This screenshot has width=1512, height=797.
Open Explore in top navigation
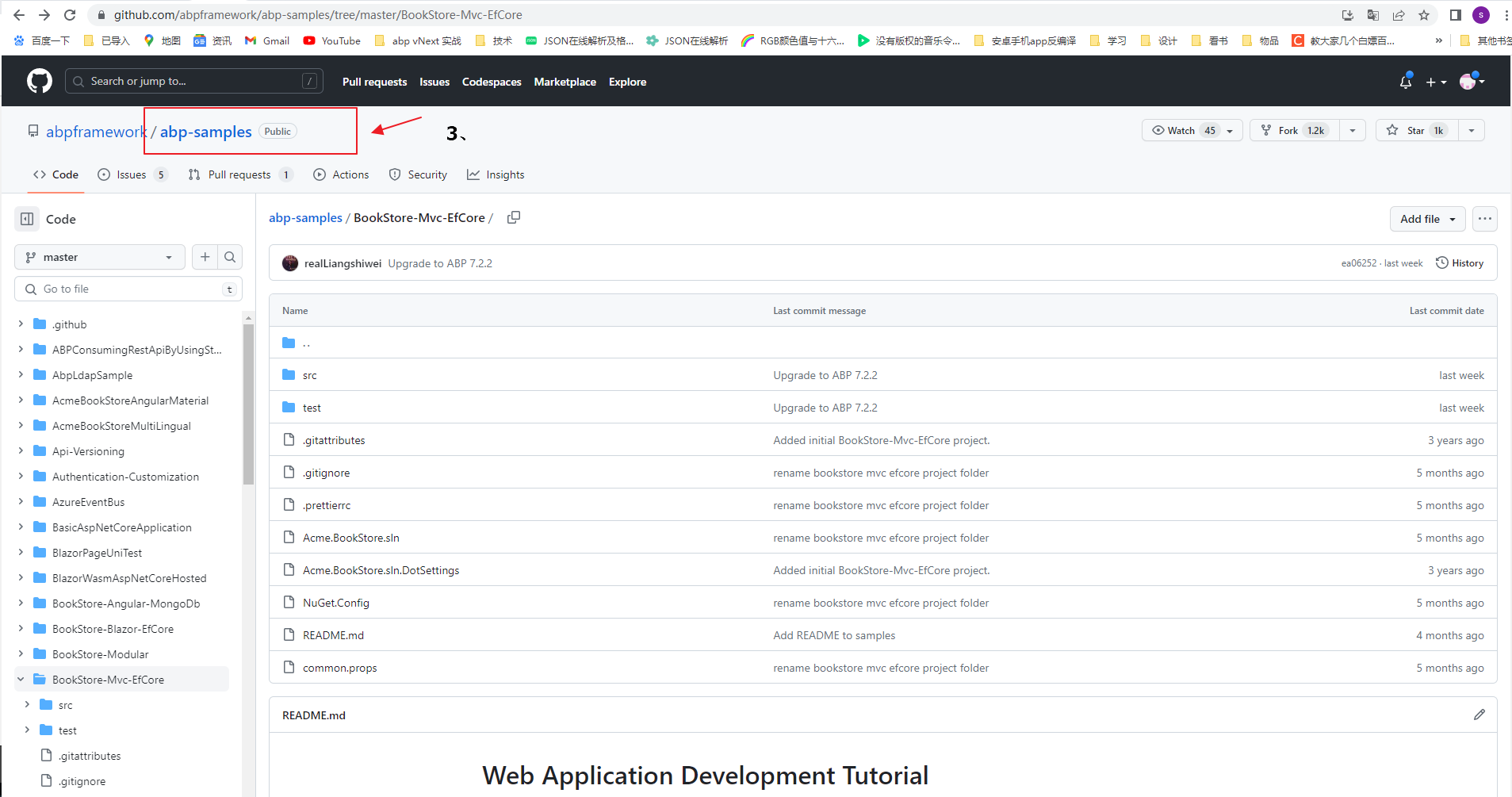tap(627, 82)
